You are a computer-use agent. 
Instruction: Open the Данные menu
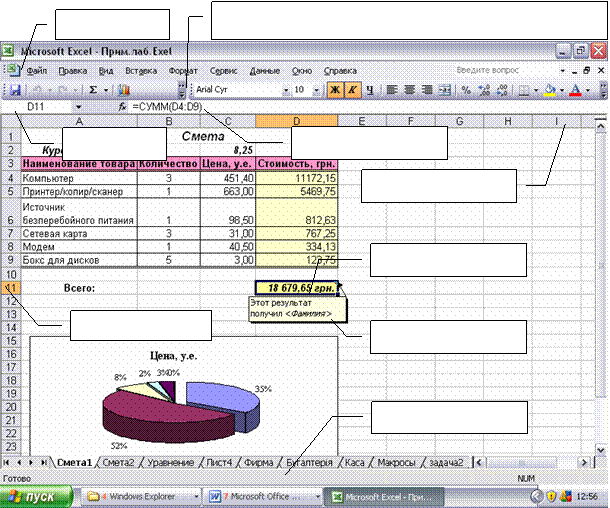click(265, 71)
